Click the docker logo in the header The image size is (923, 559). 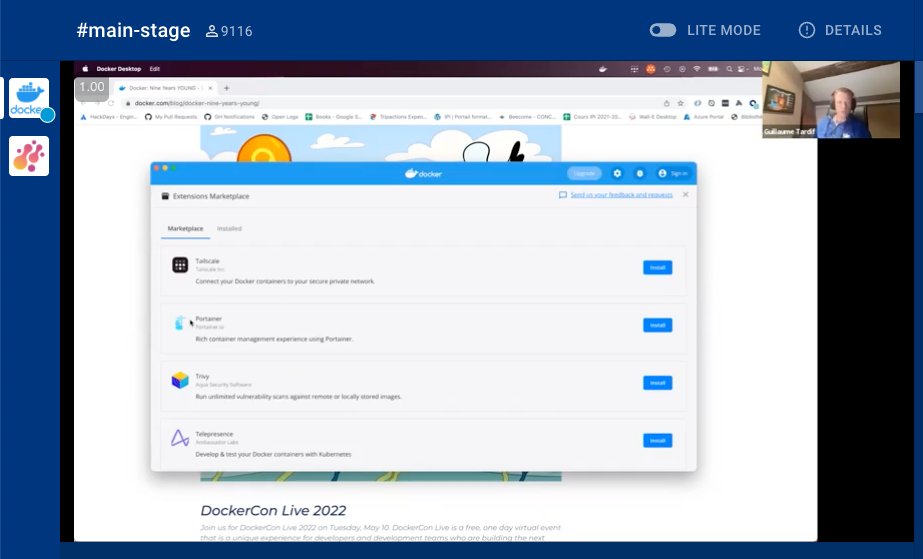(x=423, y=173)
